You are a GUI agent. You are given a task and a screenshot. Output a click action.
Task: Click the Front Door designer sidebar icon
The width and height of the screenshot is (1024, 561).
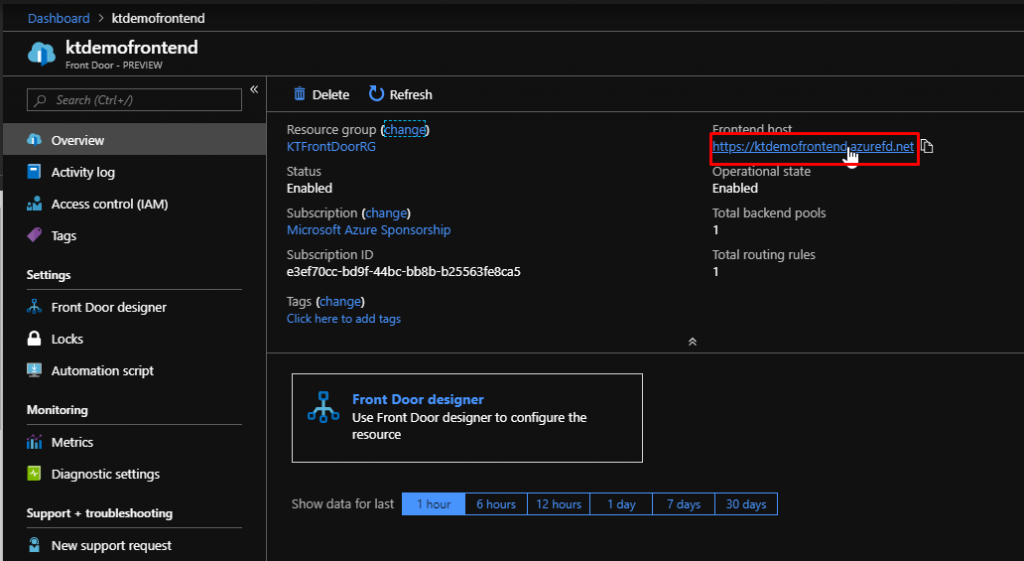tap(34, 307)
